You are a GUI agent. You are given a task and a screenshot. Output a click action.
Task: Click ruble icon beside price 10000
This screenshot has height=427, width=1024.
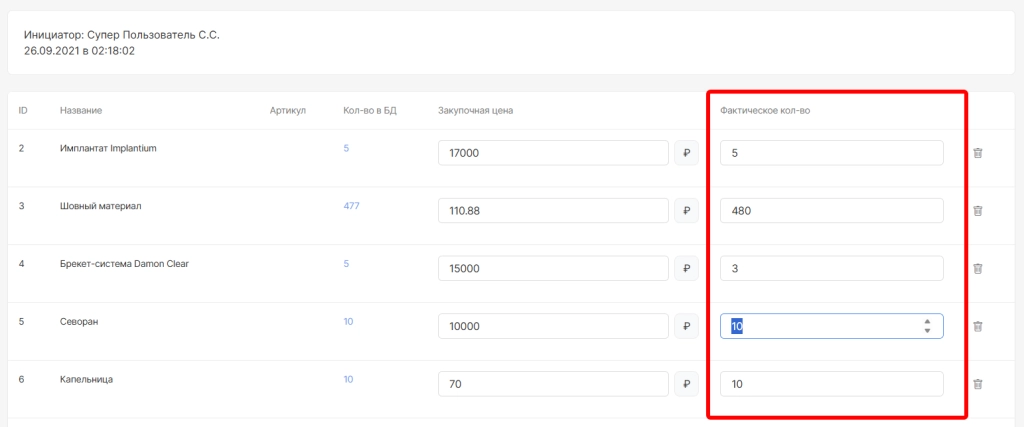[687, 327]
